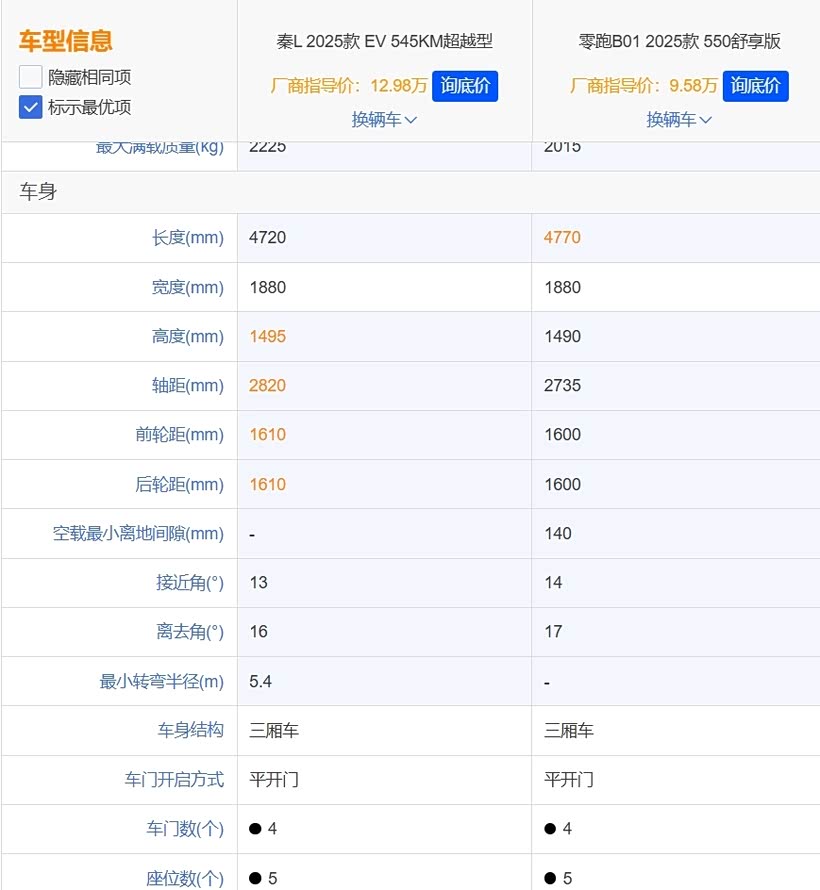Select the 空载最小离地间隙(mm) label
This screenshot has height=890, width=820.
click(138, 534)
